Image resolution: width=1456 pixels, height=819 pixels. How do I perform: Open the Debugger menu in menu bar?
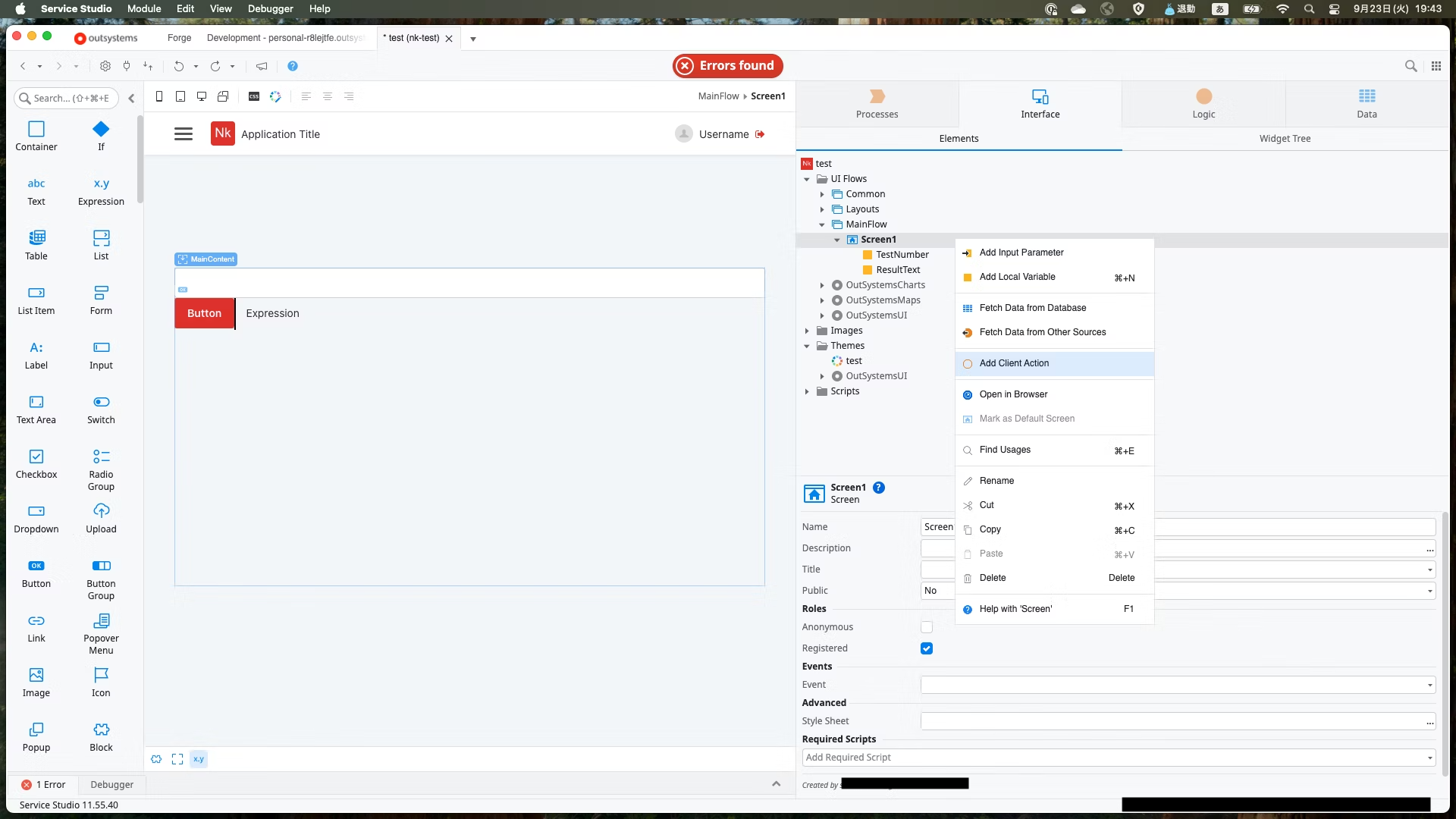pos(270,8)
